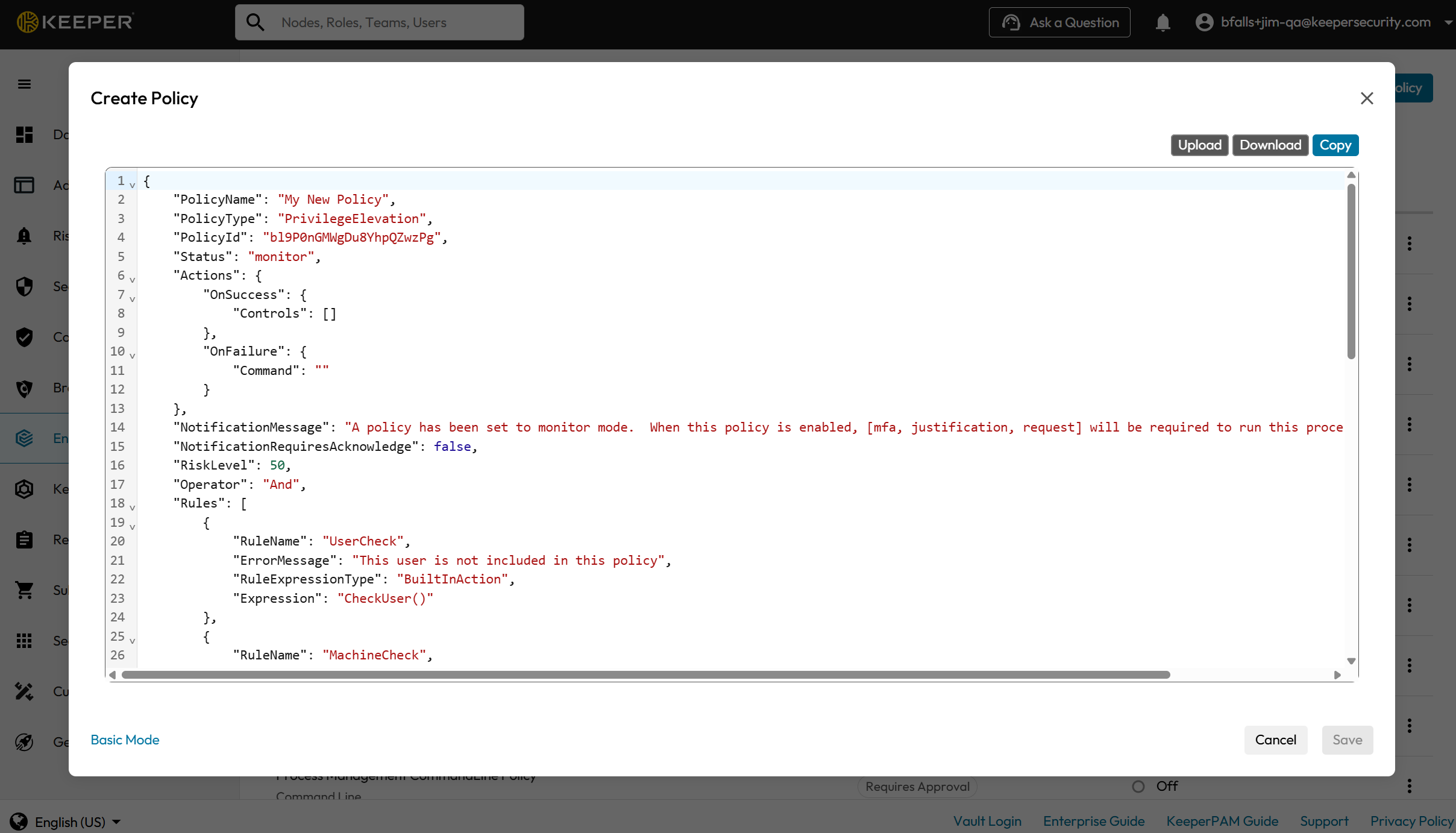1456x833 pixels.
Task: Click the Reporting clipboard icon in sidebar
Action: pos(24,539)
